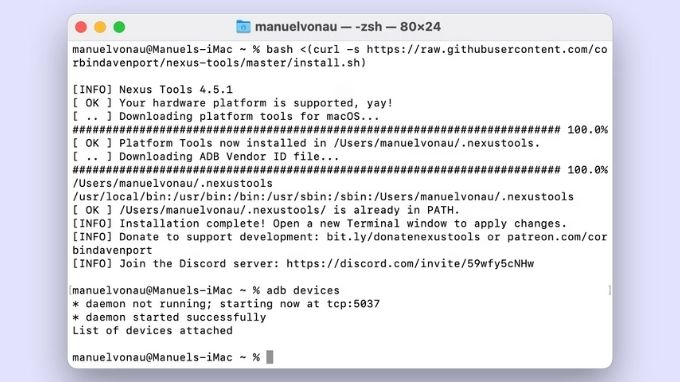Screen dimensions: 680x382
Task: Click the window title 'manuelvonau — -zsh — 80×24'
Action: (348, 27)
